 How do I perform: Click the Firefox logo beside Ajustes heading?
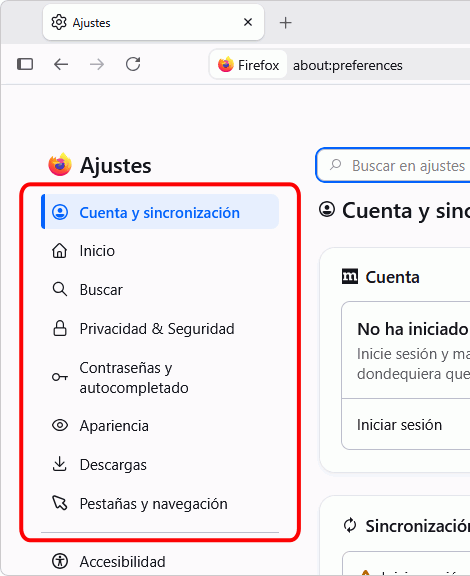click(x=60, y=165)
